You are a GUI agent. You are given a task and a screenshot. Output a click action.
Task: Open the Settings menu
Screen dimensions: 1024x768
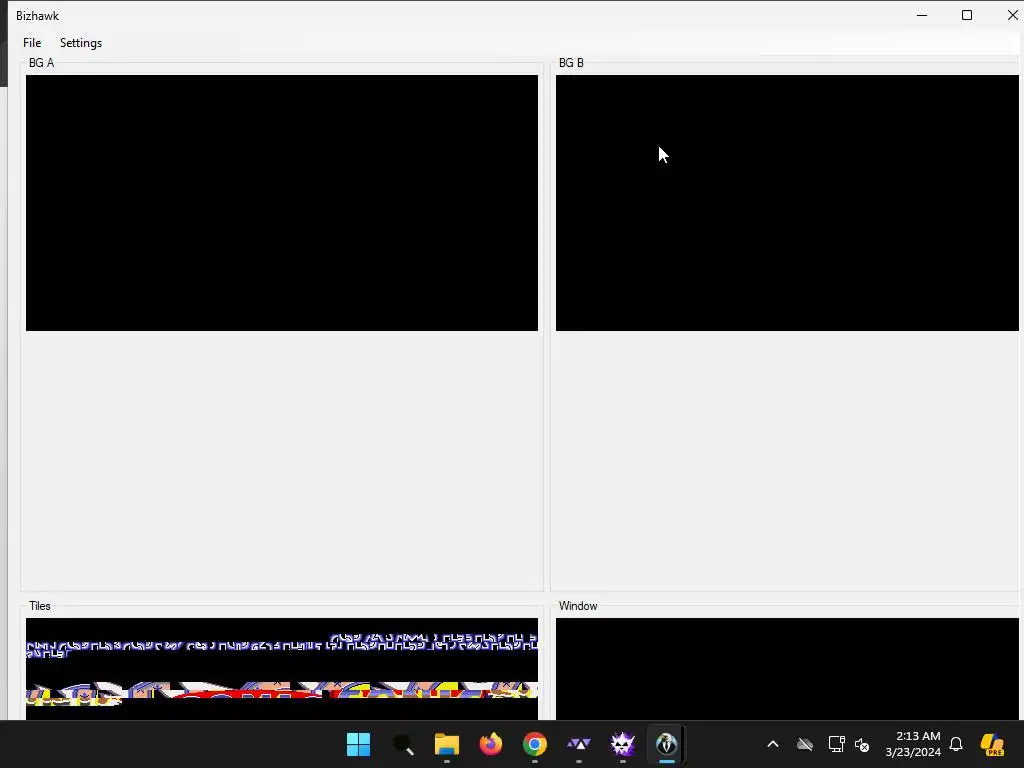(81, 42)
